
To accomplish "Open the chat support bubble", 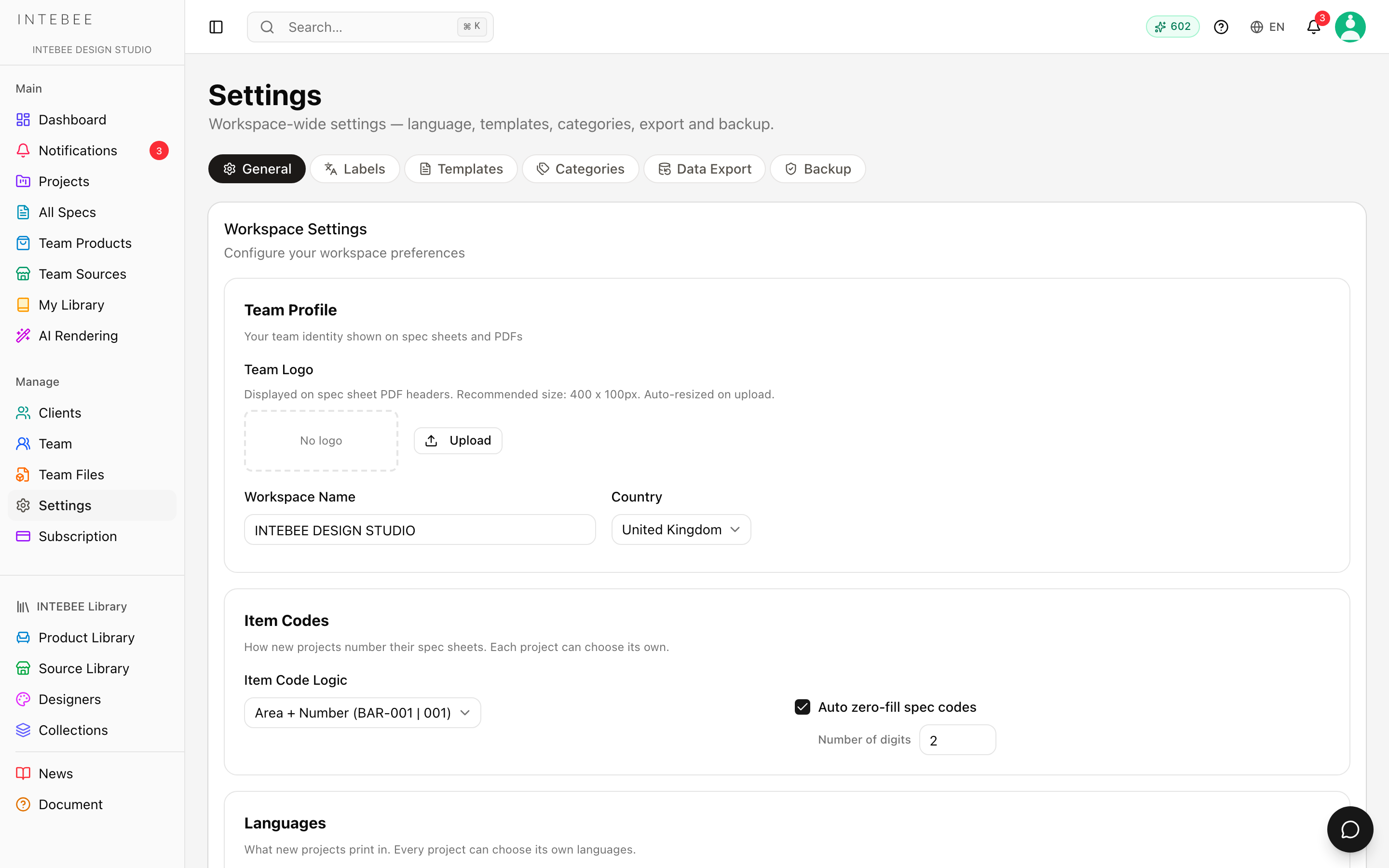I will point(1350,829).
